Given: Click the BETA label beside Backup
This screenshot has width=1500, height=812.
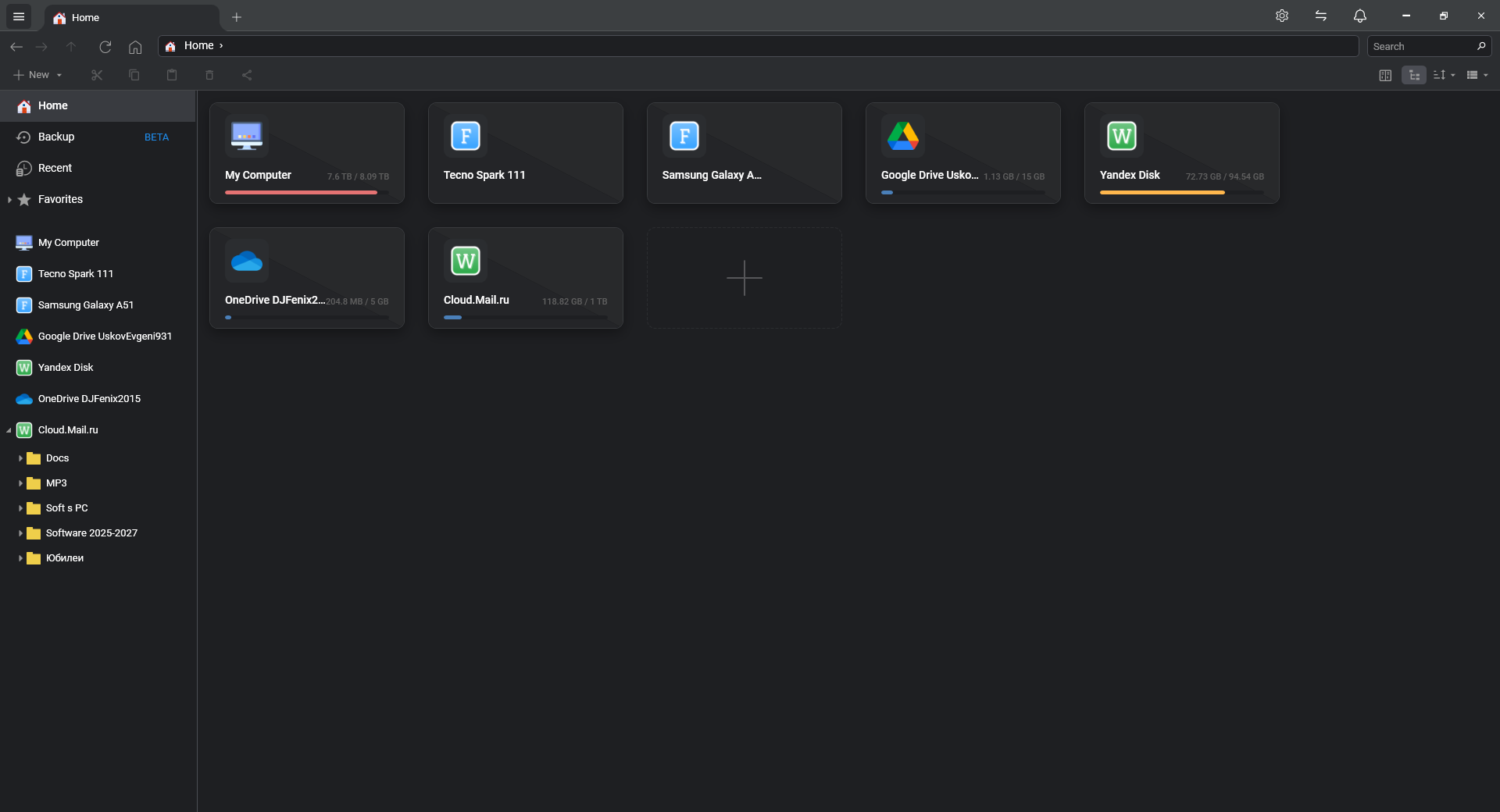Looking at the screenshot, I should point(156,137).
